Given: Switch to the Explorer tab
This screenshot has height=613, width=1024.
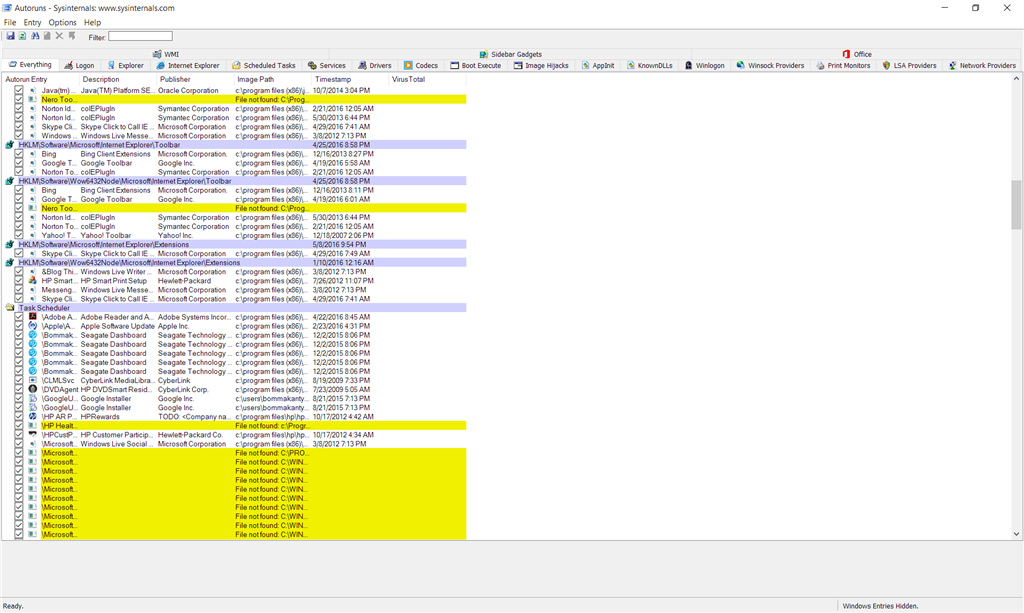Looking at the screenshot, I should (125, 65).
